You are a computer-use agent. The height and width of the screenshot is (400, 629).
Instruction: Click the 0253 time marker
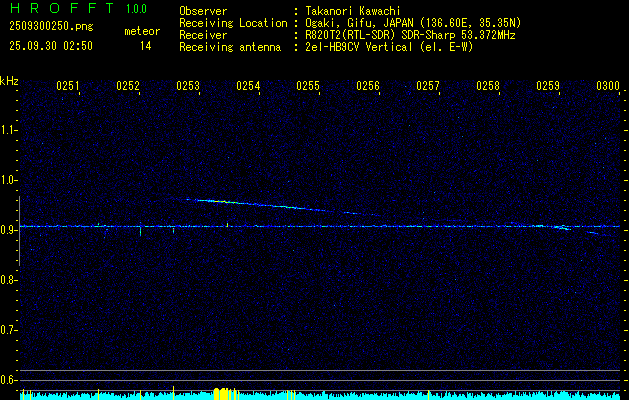point(188,87)
